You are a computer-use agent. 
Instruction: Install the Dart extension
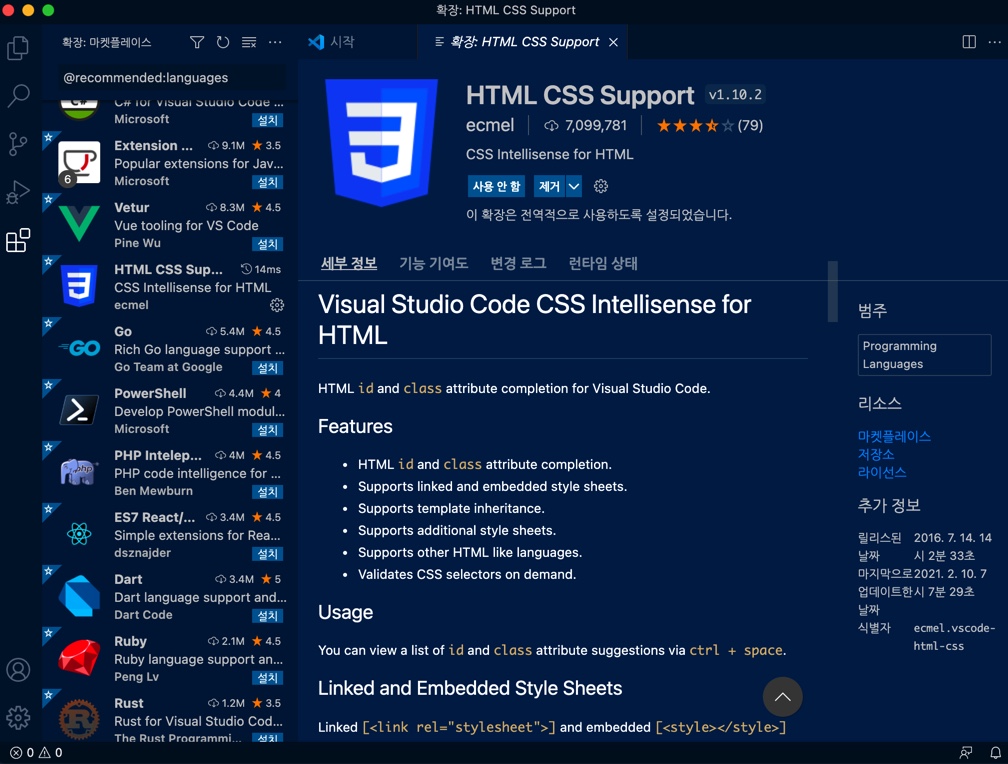click(x=267, y=616)
